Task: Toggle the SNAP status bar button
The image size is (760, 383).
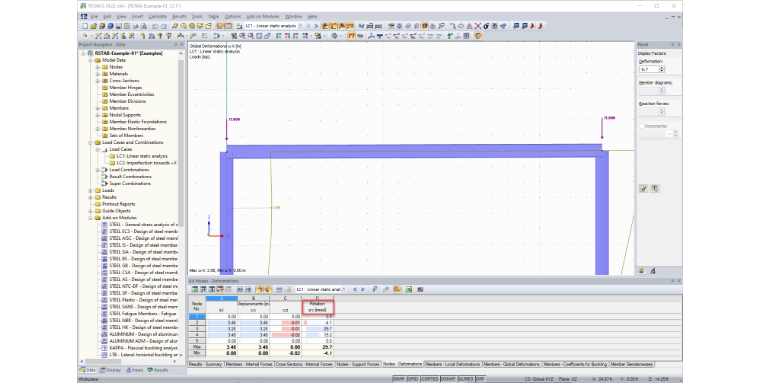Action: coord(399,379)
